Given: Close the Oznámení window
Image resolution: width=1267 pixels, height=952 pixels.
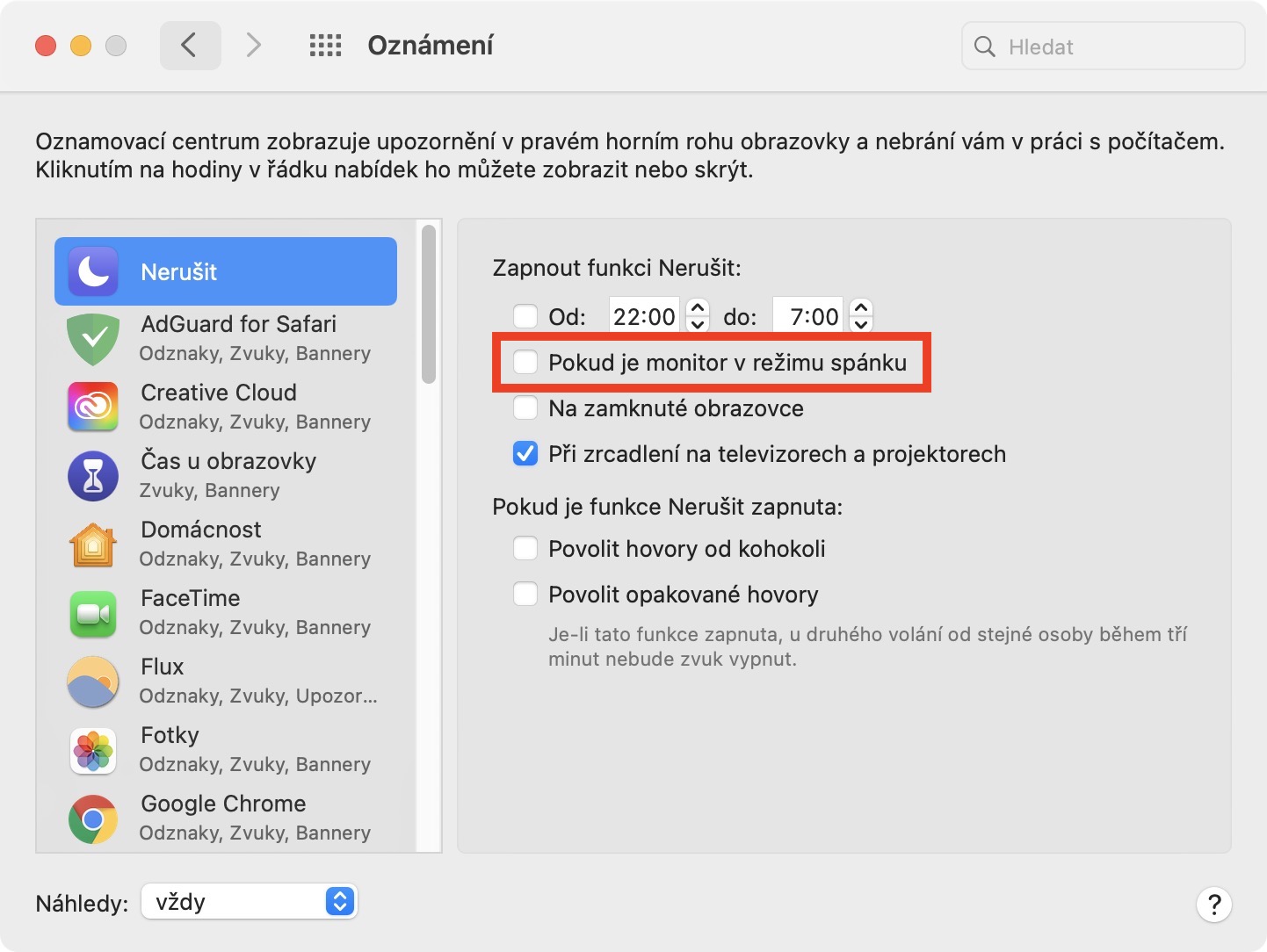Looking at the screenshot, I should [46, 46].
